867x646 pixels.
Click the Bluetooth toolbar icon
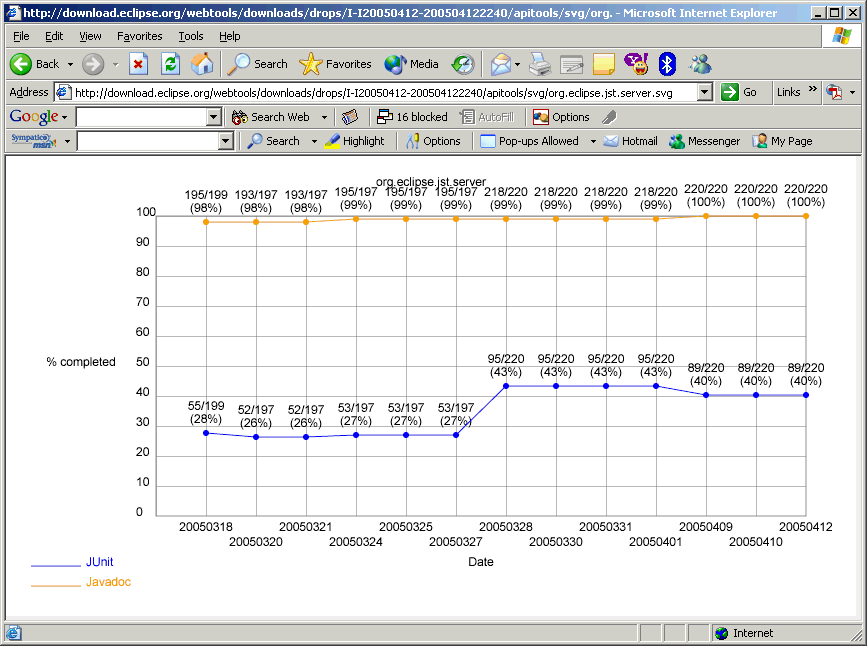(667, 64)
